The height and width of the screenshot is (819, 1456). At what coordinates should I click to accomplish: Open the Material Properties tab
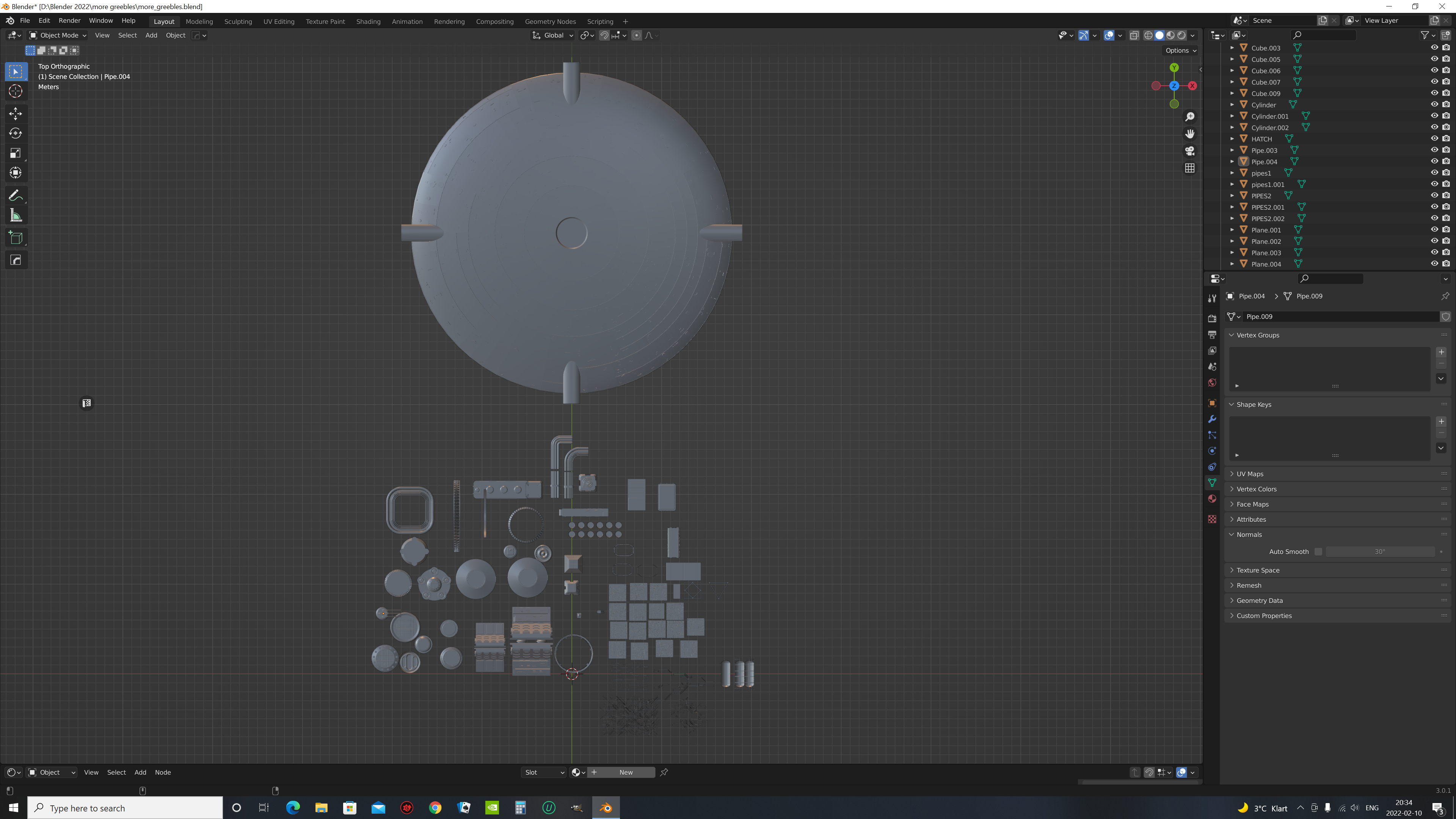point(1212,499)
